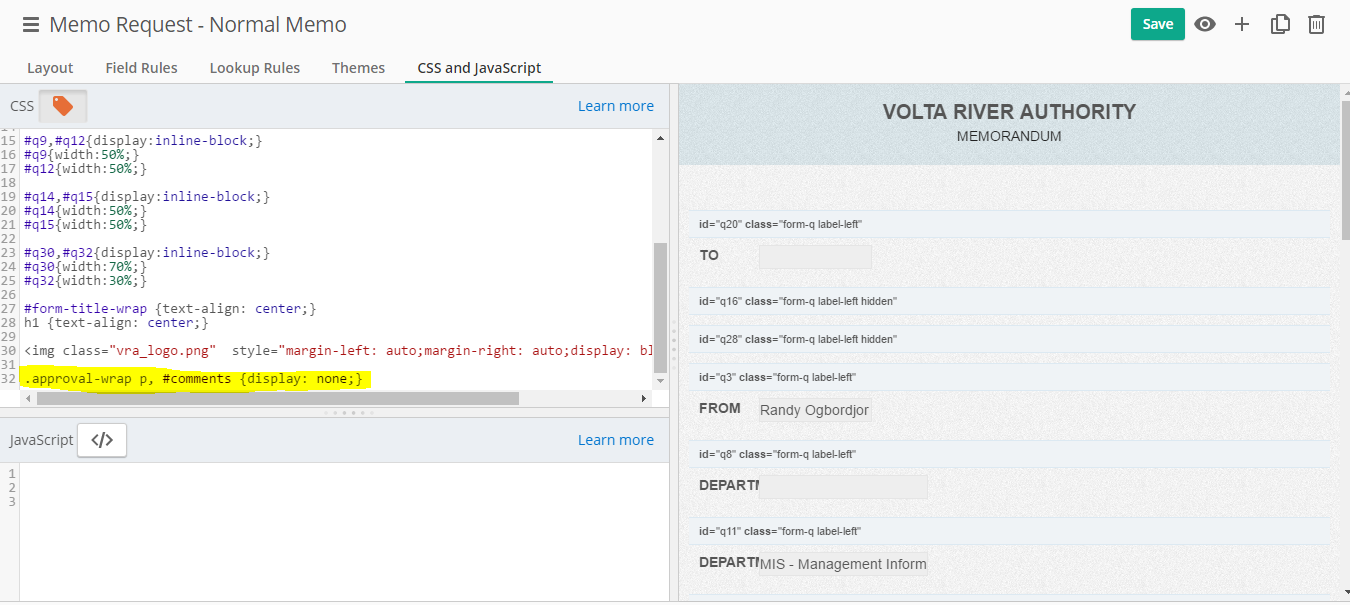The height and width of the screenshot is (605, 1350).
Task: Click the eye preview icon
Action: [x=1205, y=25]
